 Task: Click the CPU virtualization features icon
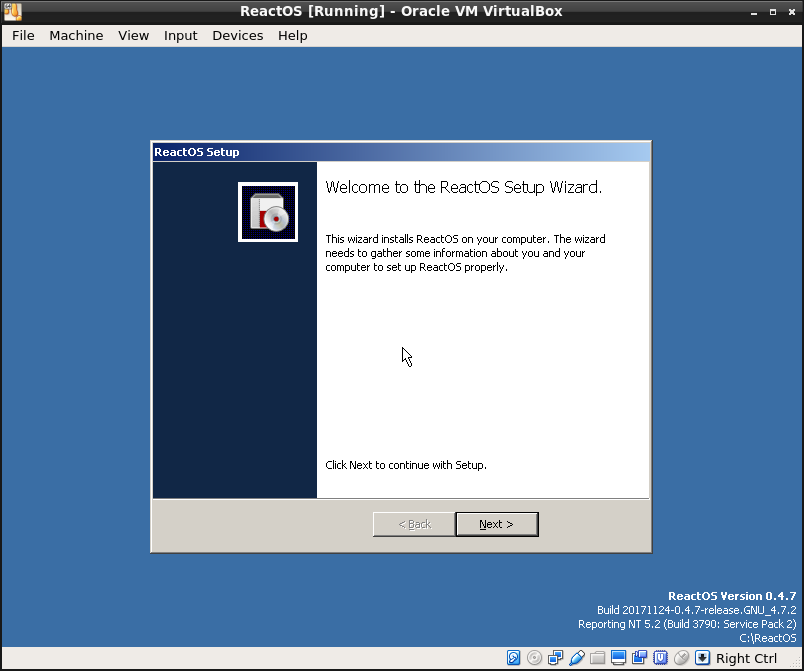click(x=660, y=658)
